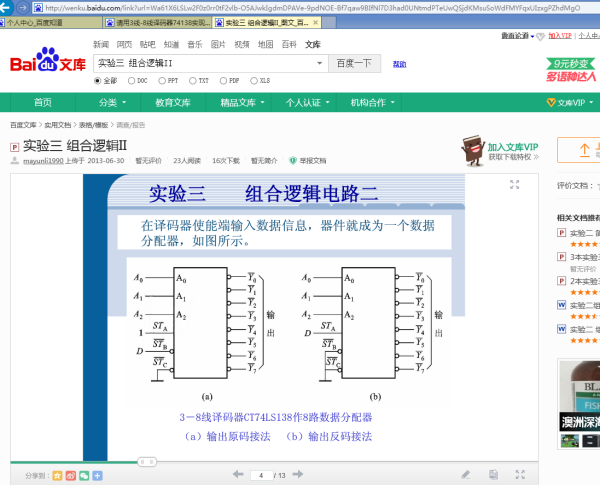Click 实用文档 breadcrumb link
Screen dimensions: 600x485
tap(58, 125)
